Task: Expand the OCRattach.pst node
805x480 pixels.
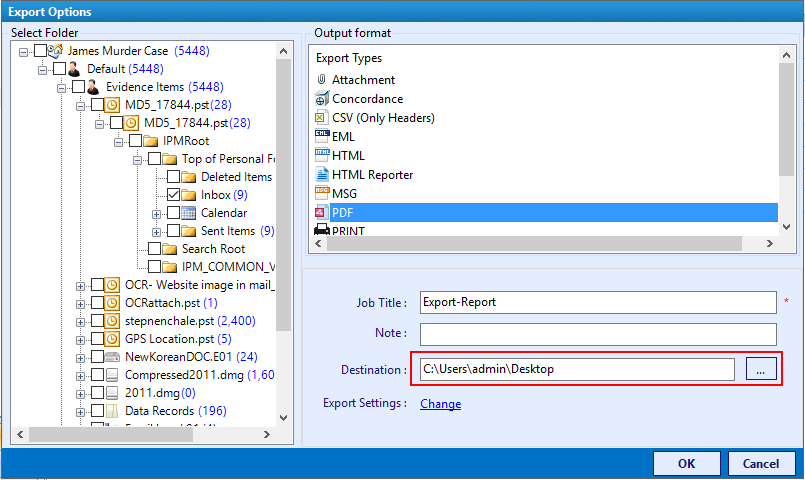Action: [80, 304]
